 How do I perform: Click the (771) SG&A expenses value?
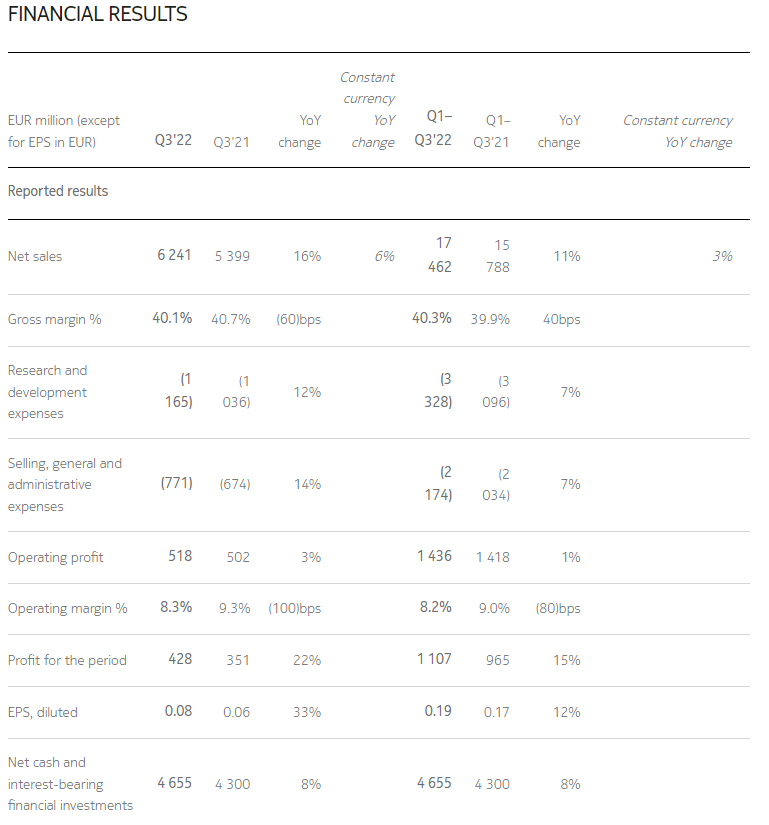click(x=176, y=484)
